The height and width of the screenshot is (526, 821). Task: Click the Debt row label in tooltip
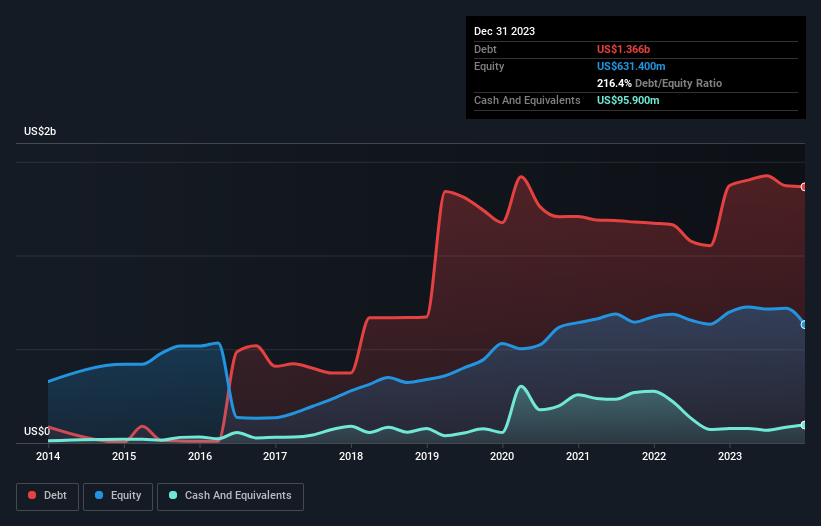[x=485, y=49]
